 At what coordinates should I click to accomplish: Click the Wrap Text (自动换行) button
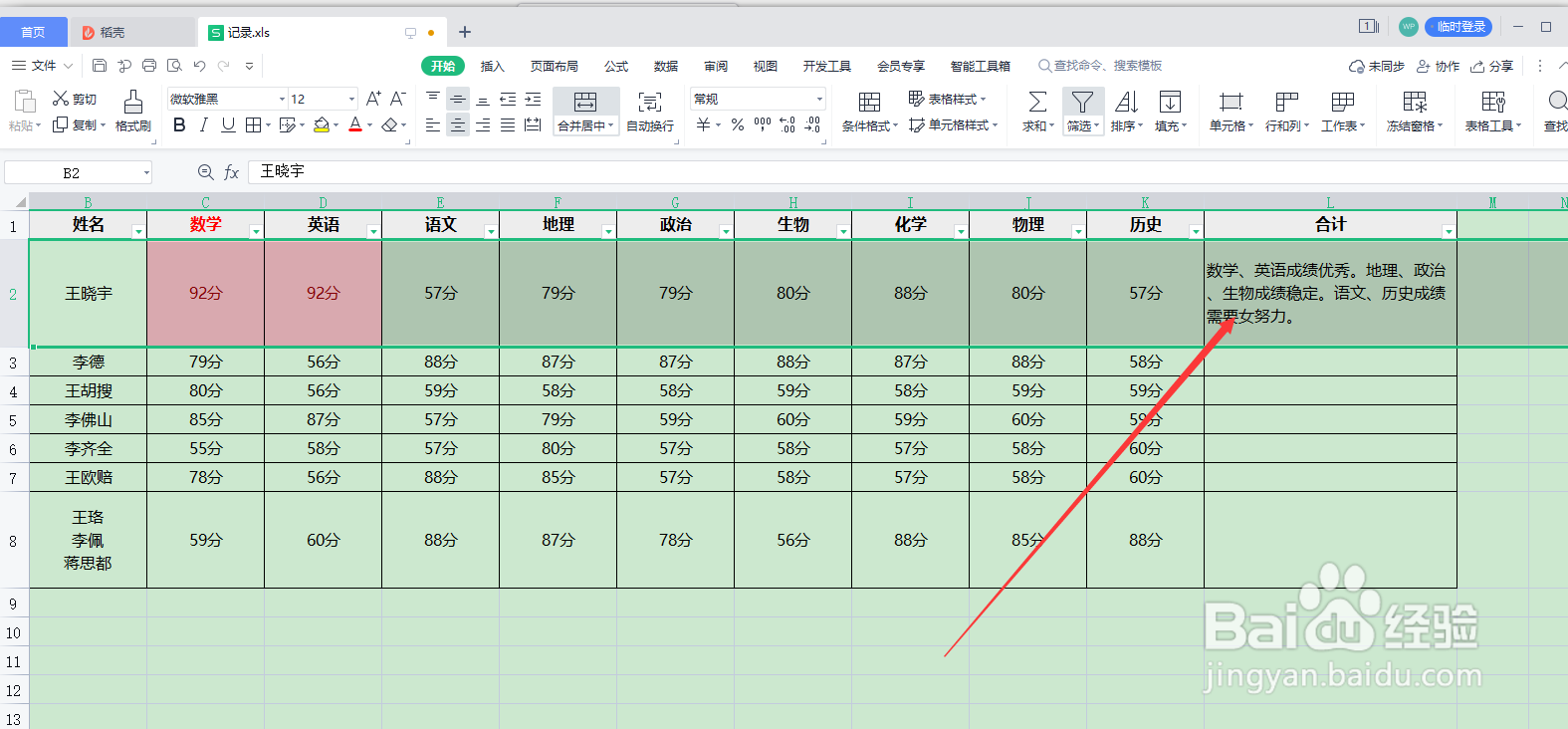[650, 111]
